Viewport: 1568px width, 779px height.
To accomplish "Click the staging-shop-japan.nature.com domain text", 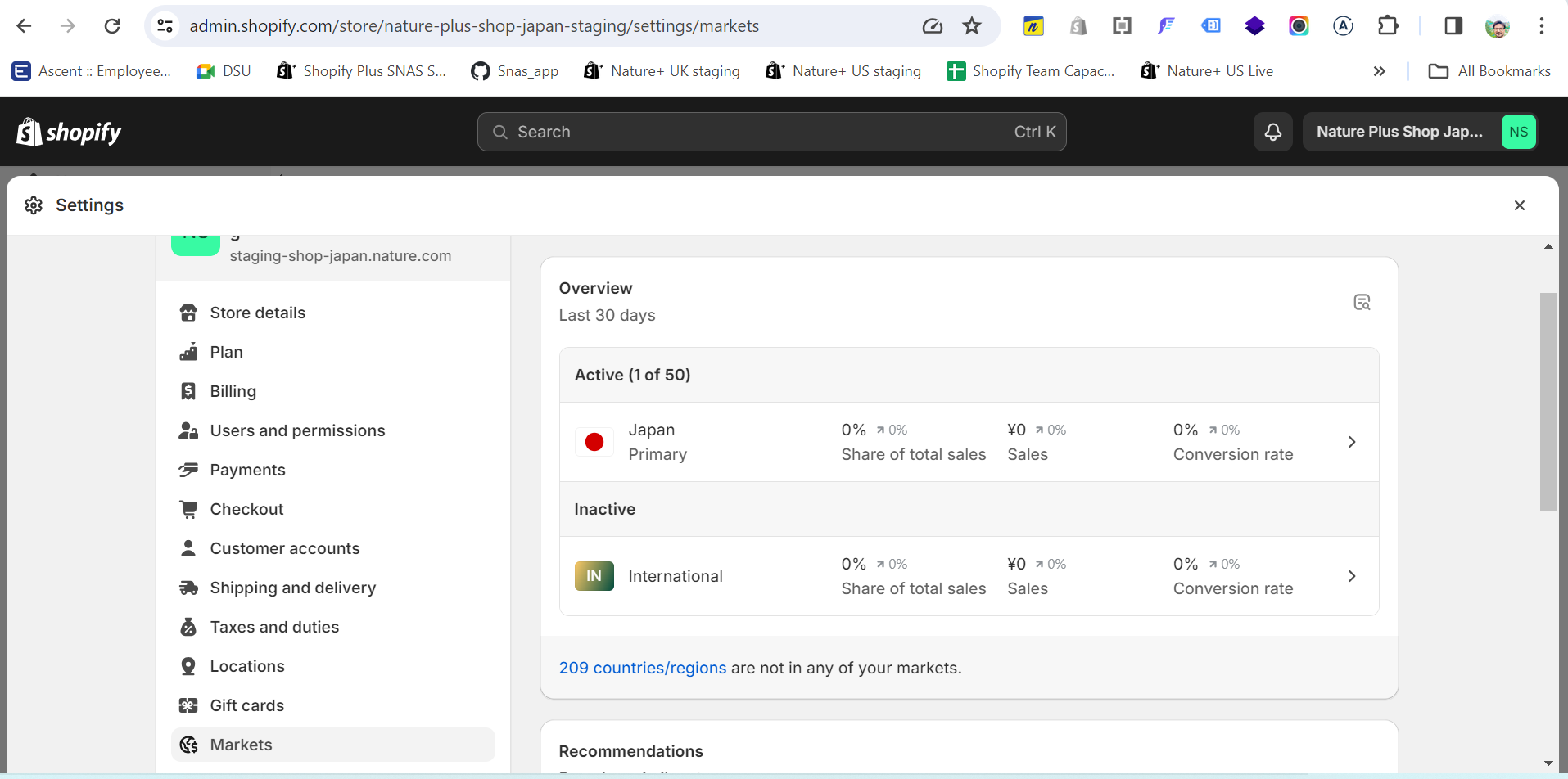I will click(x=341, y=256).
